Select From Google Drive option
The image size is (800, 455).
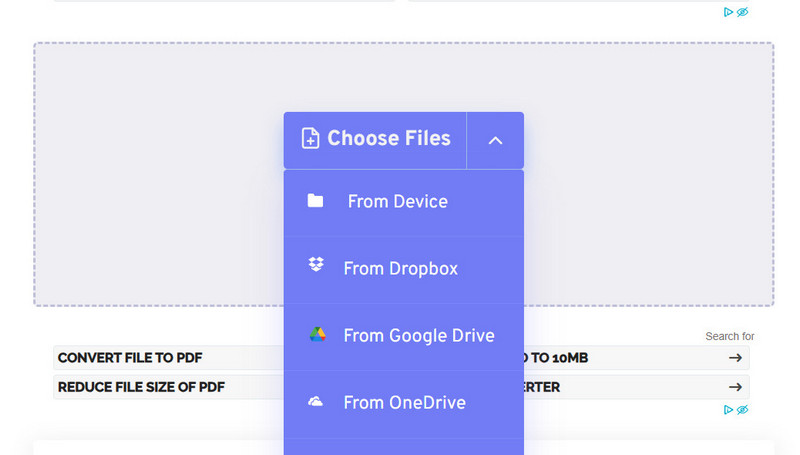[x=404, y=336]
